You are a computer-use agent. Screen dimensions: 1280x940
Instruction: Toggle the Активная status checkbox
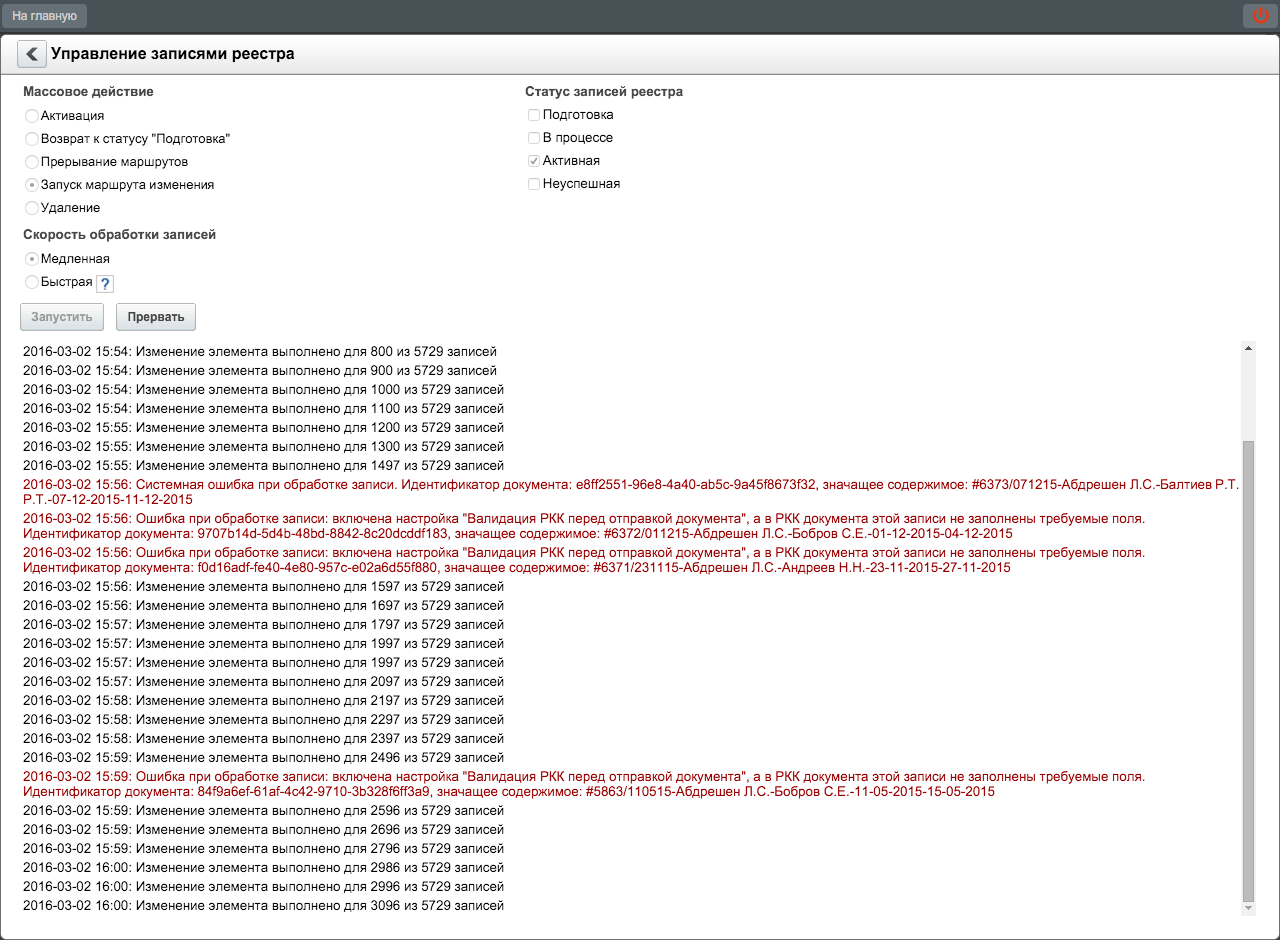534,161
